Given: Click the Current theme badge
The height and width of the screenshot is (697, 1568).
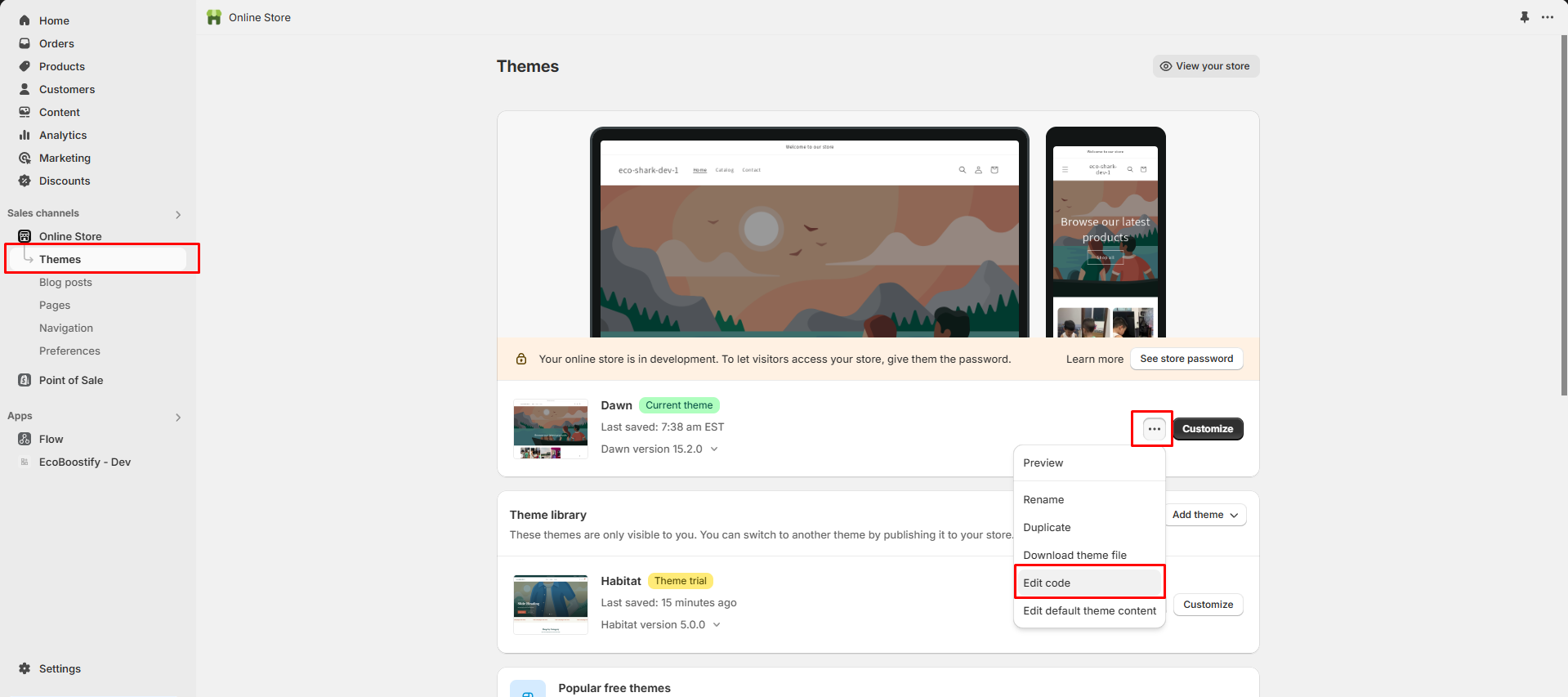Looking at the screenshot, I should coord(679,405).
